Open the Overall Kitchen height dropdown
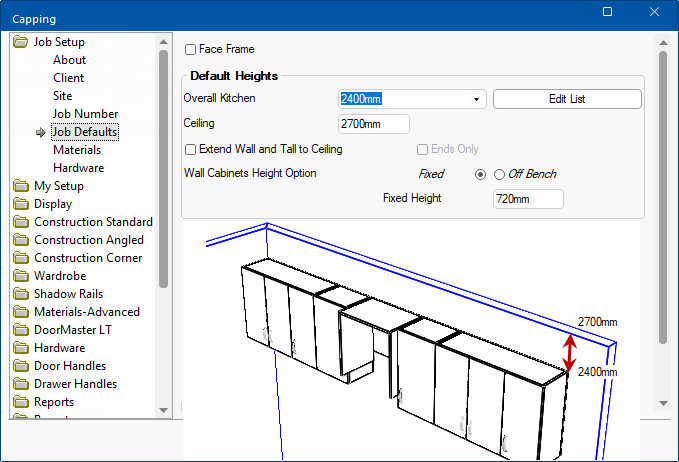 pyautogui.click(x=477, y=99)
